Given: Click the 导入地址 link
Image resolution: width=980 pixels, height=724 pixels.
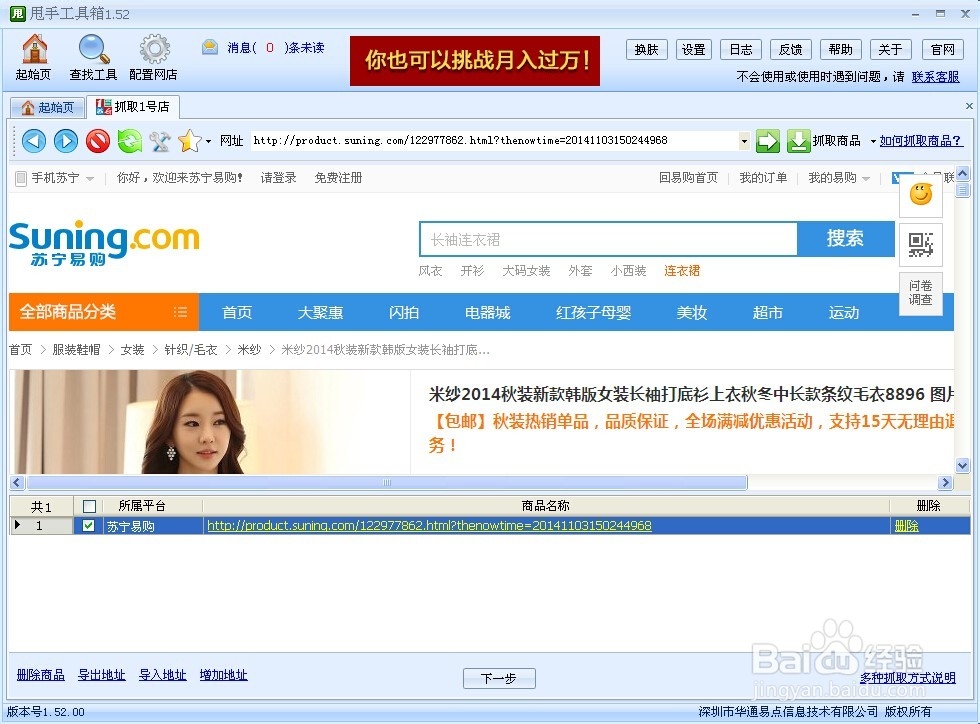Looking at the screenshot, I should (x=162, y=675).
